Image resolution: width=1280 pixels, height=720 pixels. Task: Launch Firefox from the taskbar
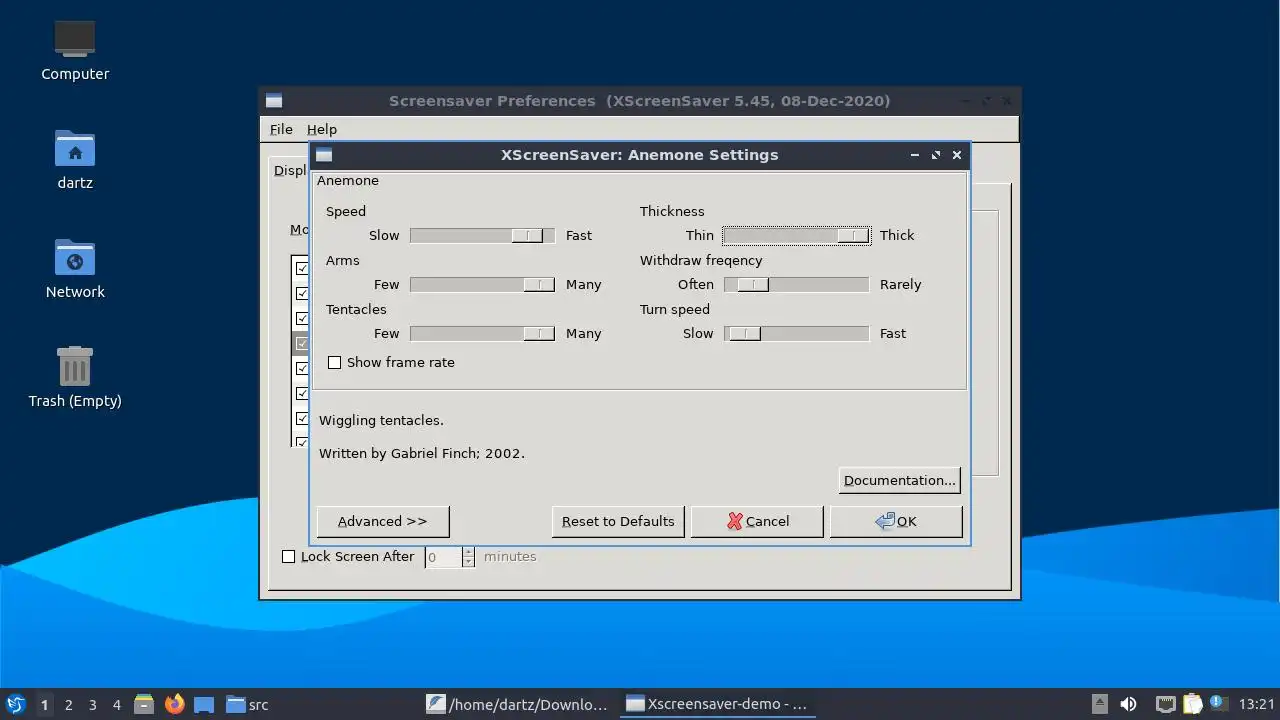[174, 704]
